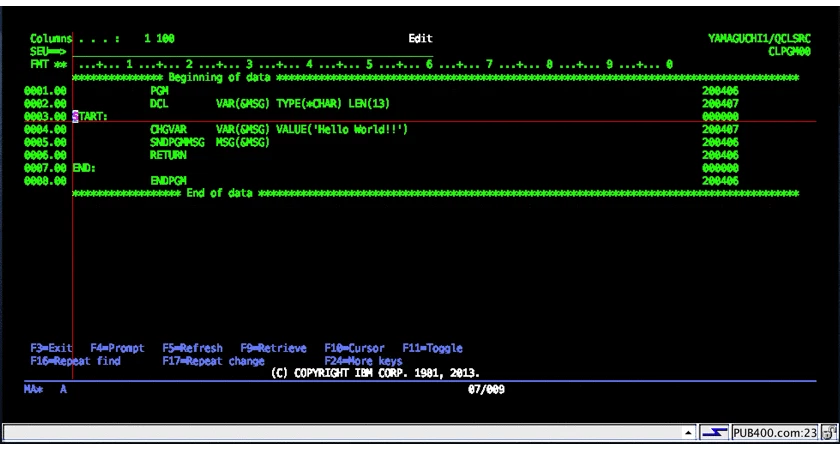Click the F9=Retrieve function key label
The height and width of the screenshot is (450, 840).
tap(273, 348)
